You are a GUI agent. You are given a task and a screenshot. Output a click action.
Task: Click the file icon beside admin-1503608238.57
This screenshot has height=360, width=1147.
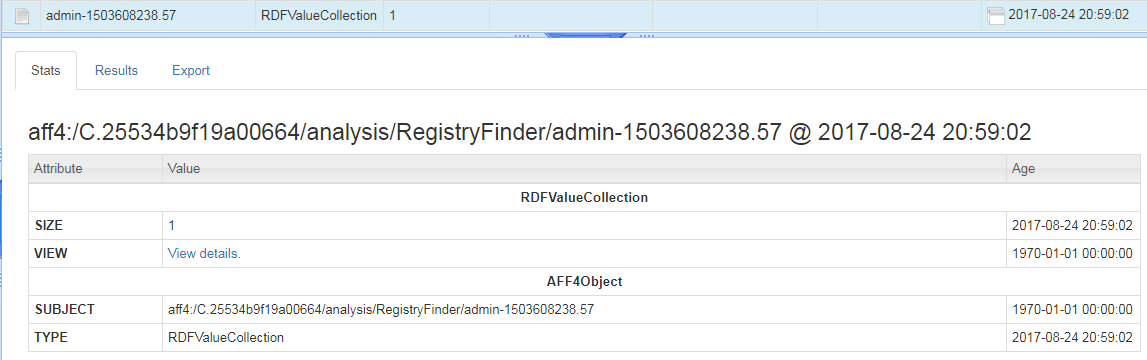click(x=22, y=15)
